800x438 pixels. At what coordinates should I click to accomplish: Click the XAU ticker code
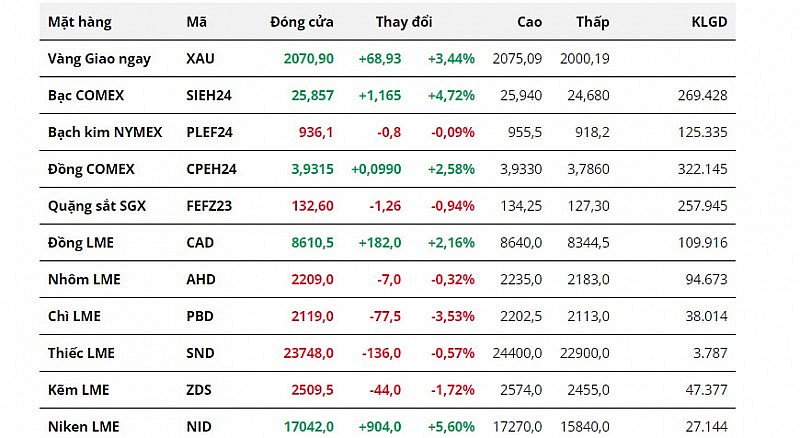pyautogui.click(x=200, y=58)
